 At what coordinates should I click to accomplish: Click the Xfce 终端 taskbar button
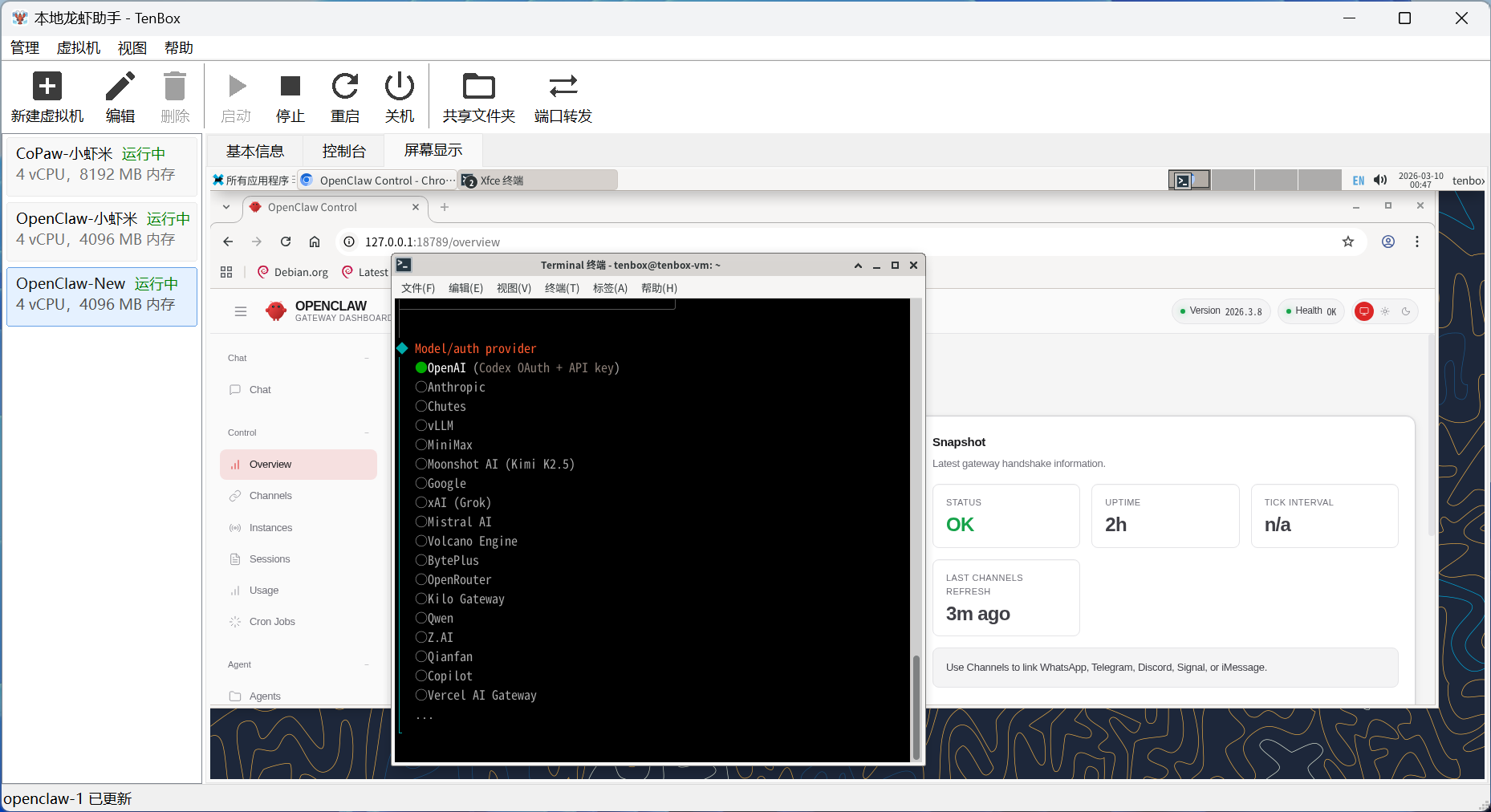(x=538, y=181)
